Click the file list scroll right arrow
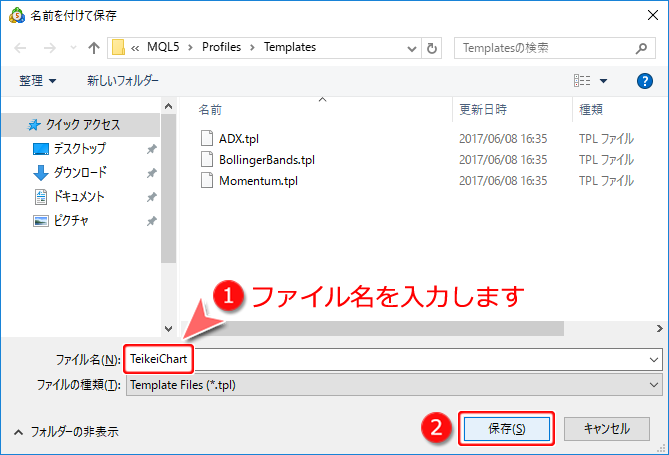The width and height of the screenshot is (669, 455). point(660,329)
